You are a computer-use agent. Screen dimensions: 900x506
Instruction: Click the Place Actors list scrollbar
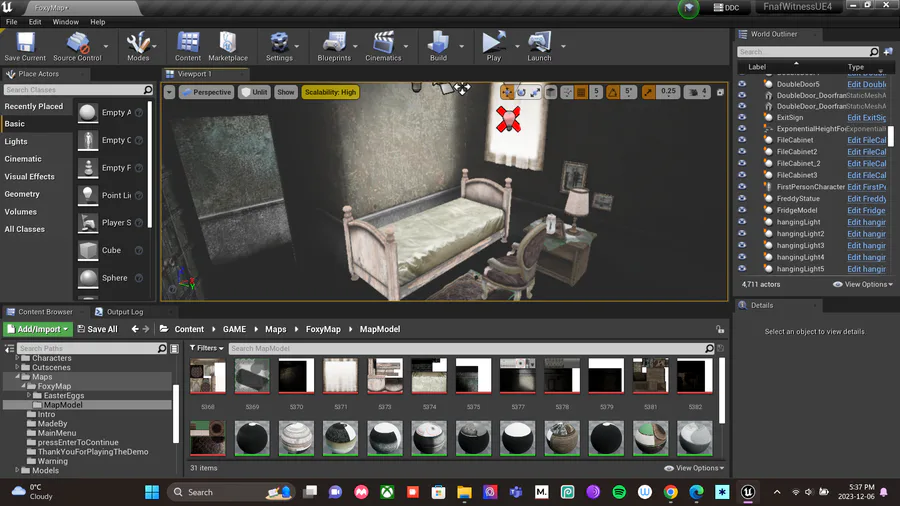click(x=150, y=164)
